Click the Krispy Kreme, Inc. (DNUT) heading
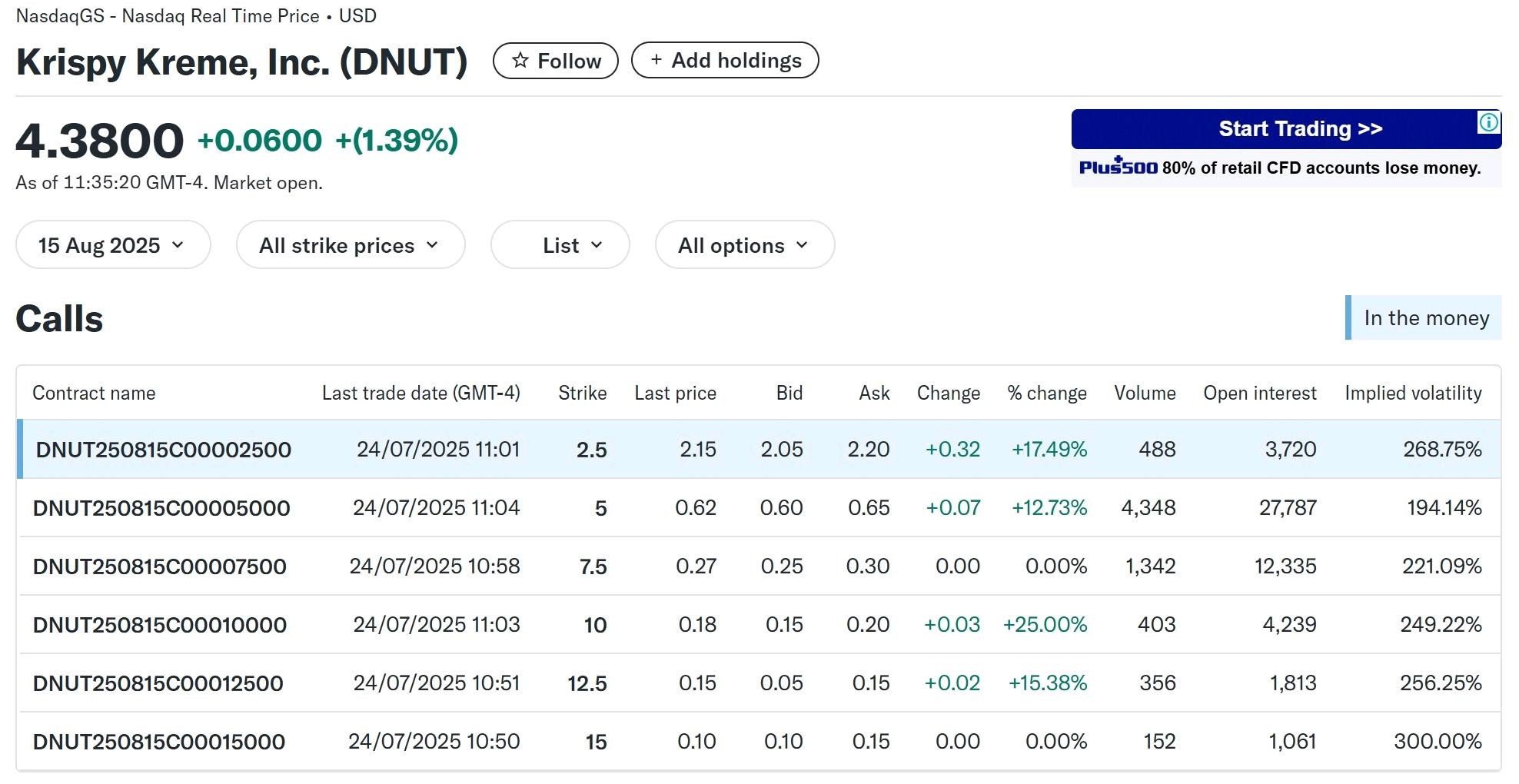This screenshot has height=784, width=1519. coord(242,62)
